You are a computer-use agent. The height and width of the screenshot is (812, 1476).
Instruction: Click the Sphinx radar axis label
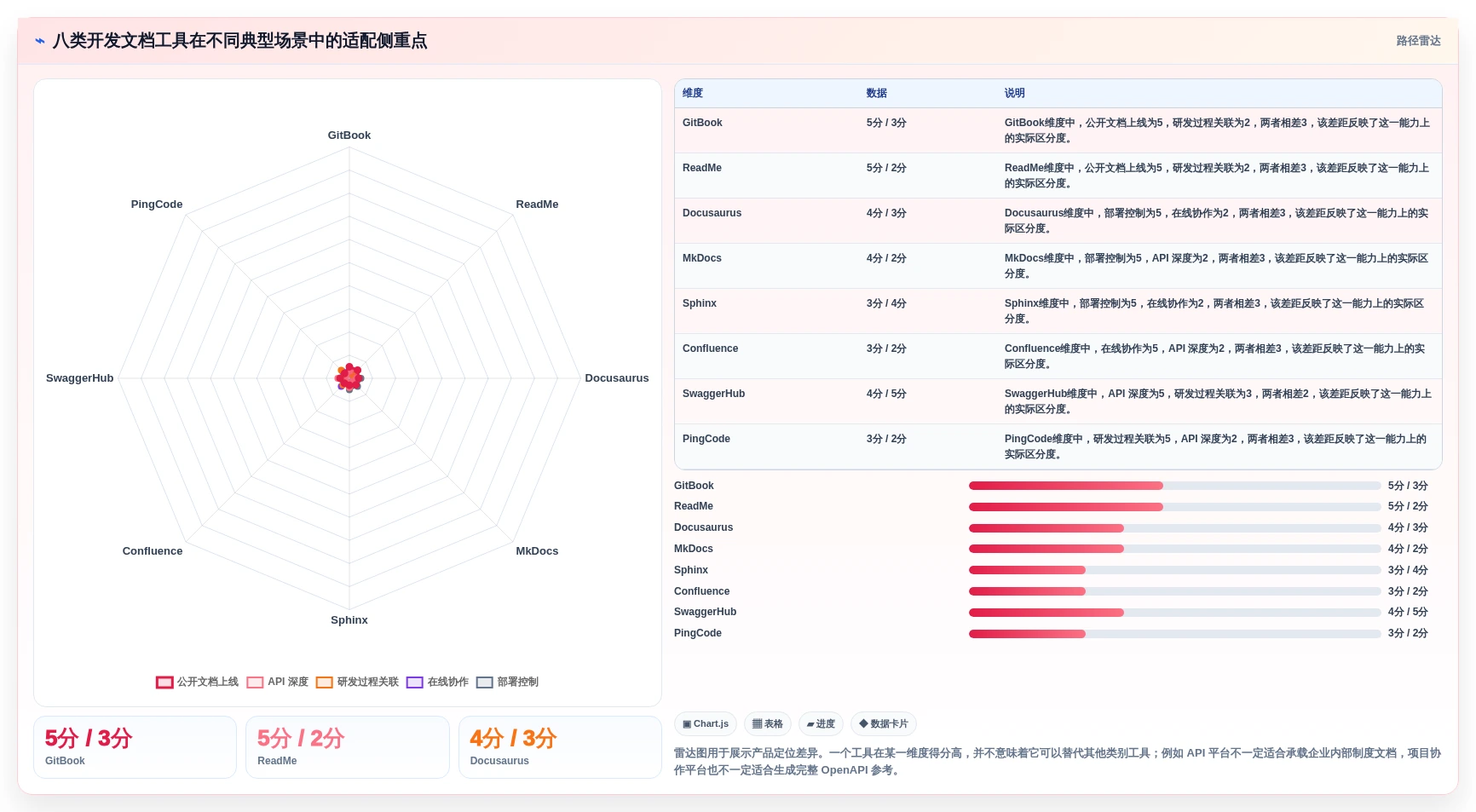pos(349,620)
